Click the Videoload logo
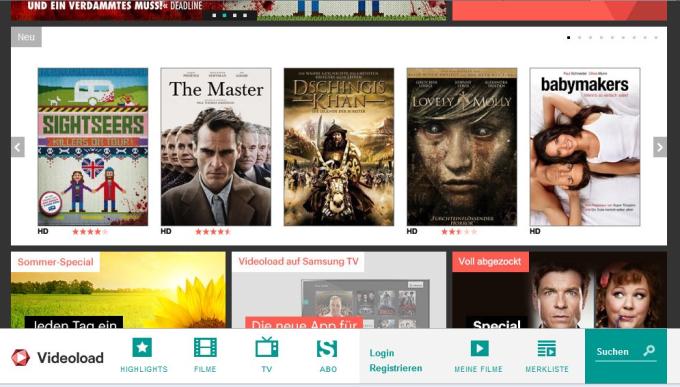The width and height of the screenshot is (680, 387). (57, 357)
